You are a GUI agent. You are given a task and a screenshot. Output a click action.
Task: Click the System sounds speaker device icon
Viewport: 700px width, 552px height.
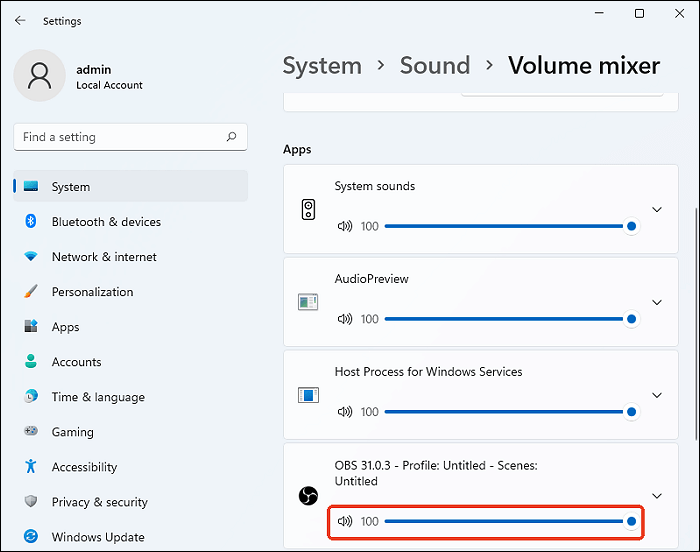[x=308, y=210]
